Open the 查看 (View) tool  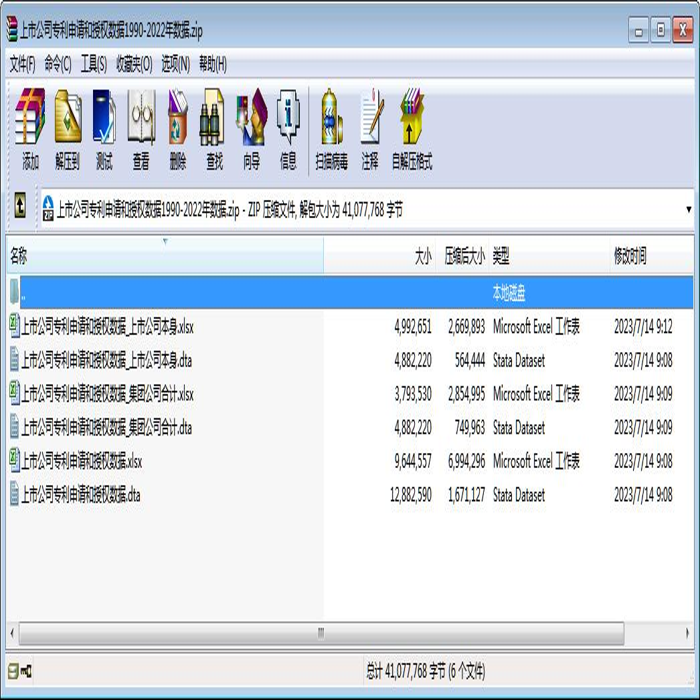point(141,117)
